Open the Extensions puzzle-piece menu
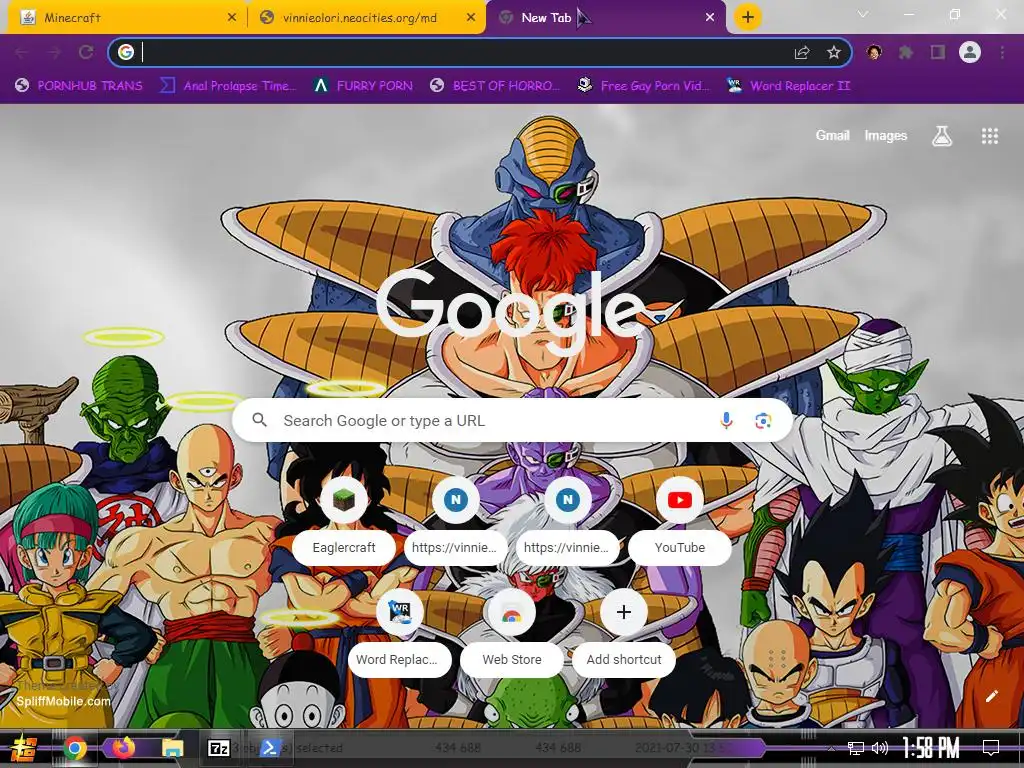Screen dimensions: 1024x768 click(906, 52)
